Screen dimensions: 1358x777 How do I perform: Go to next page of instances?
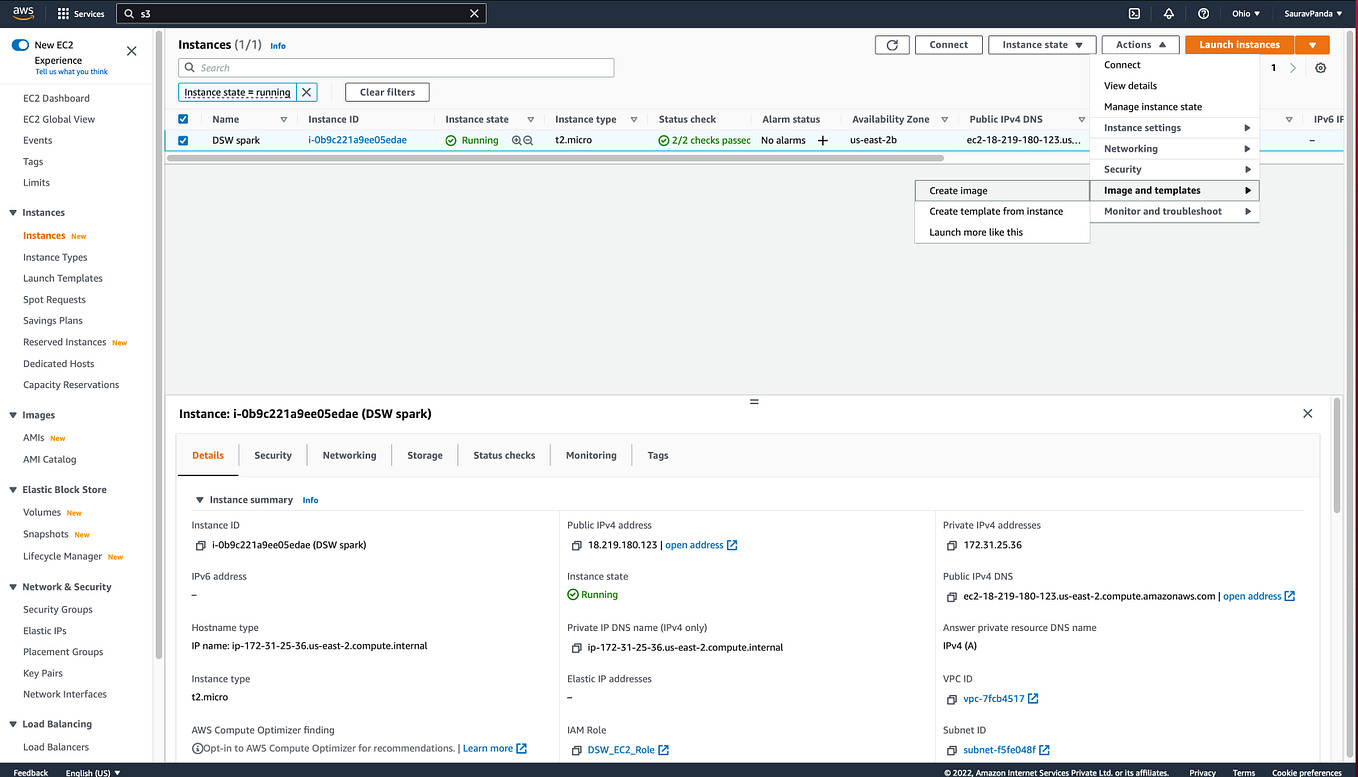[x=1293, y=68]
